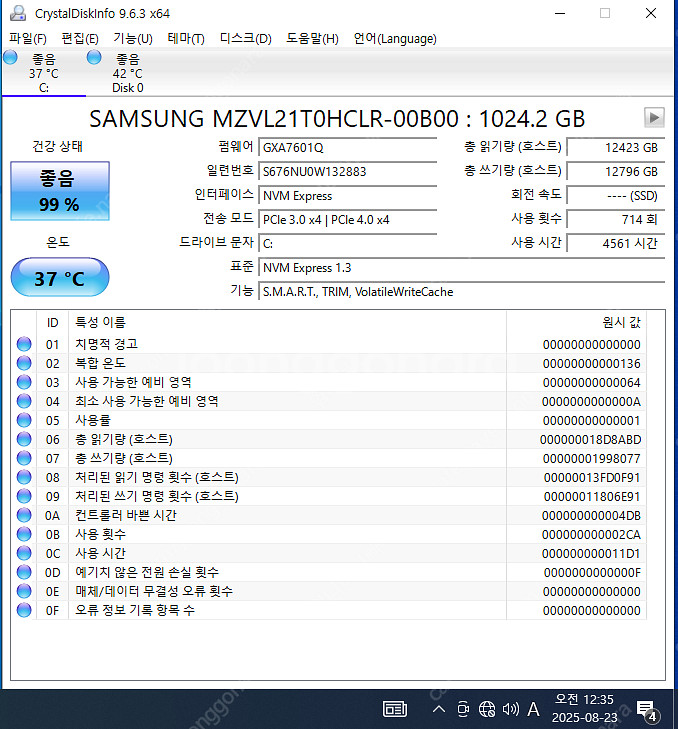The height and width of the screenshot is (729, 678).
Task: Click status orb of 0E 매체/데이터 무결성 오류 횟수
Action: 24,591
